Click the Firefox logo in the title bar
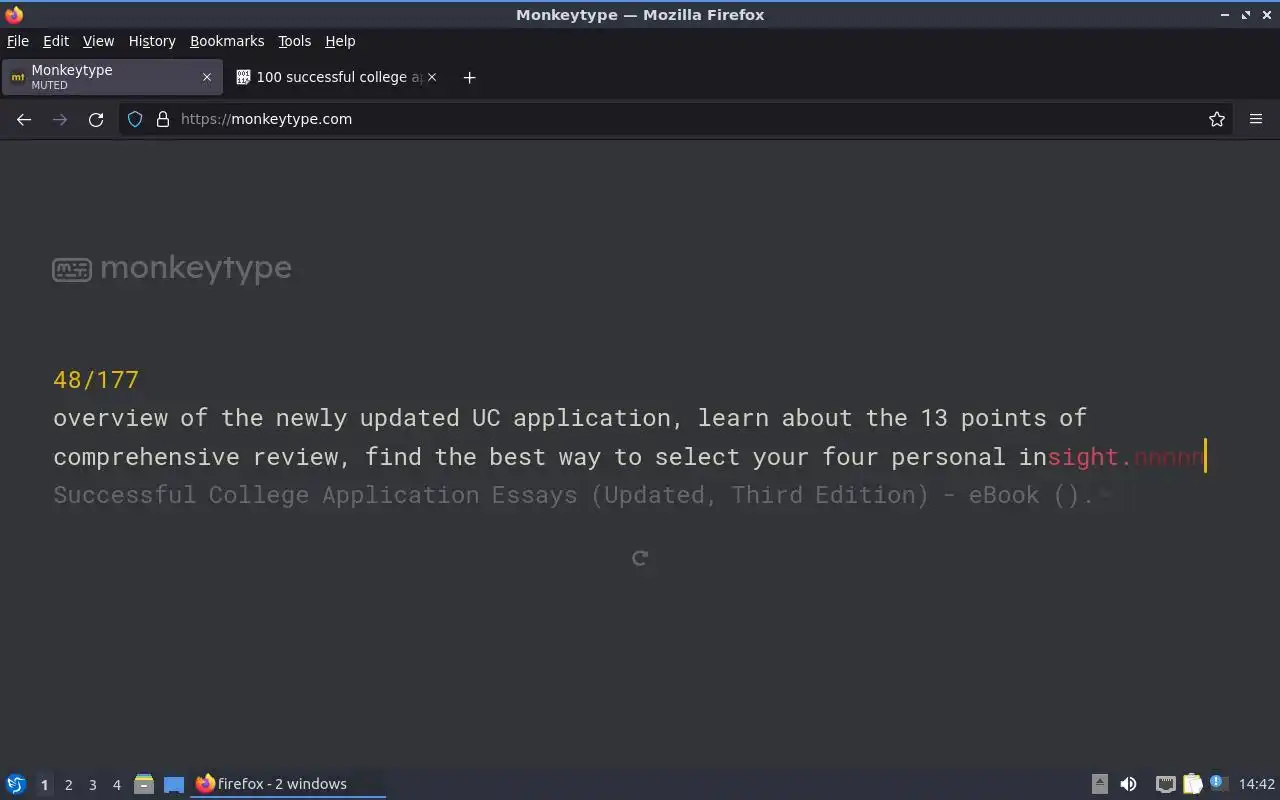1280x800 pixels. 14,15
